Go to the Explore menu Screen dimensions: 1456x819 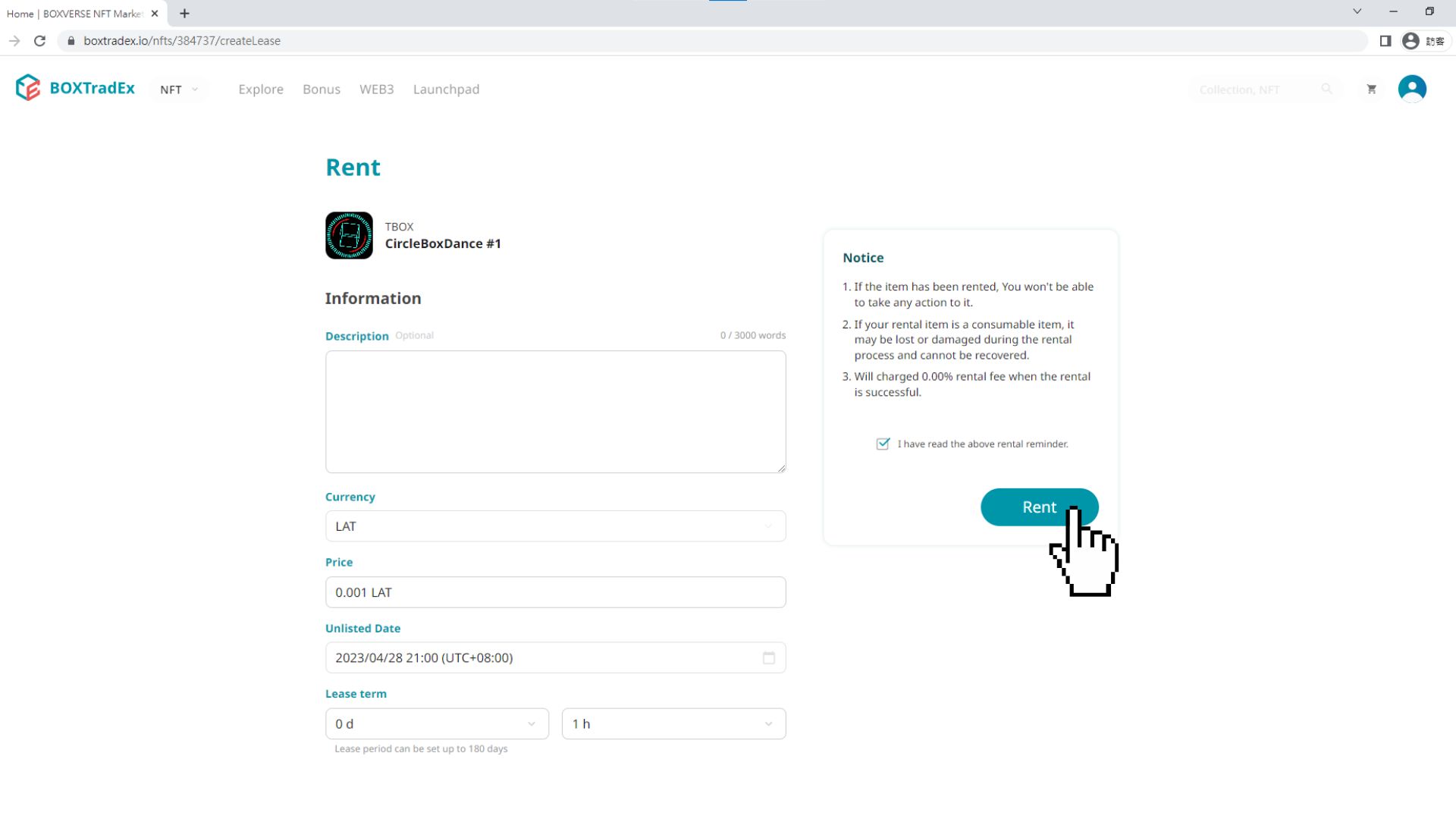[x=261, y=89]
